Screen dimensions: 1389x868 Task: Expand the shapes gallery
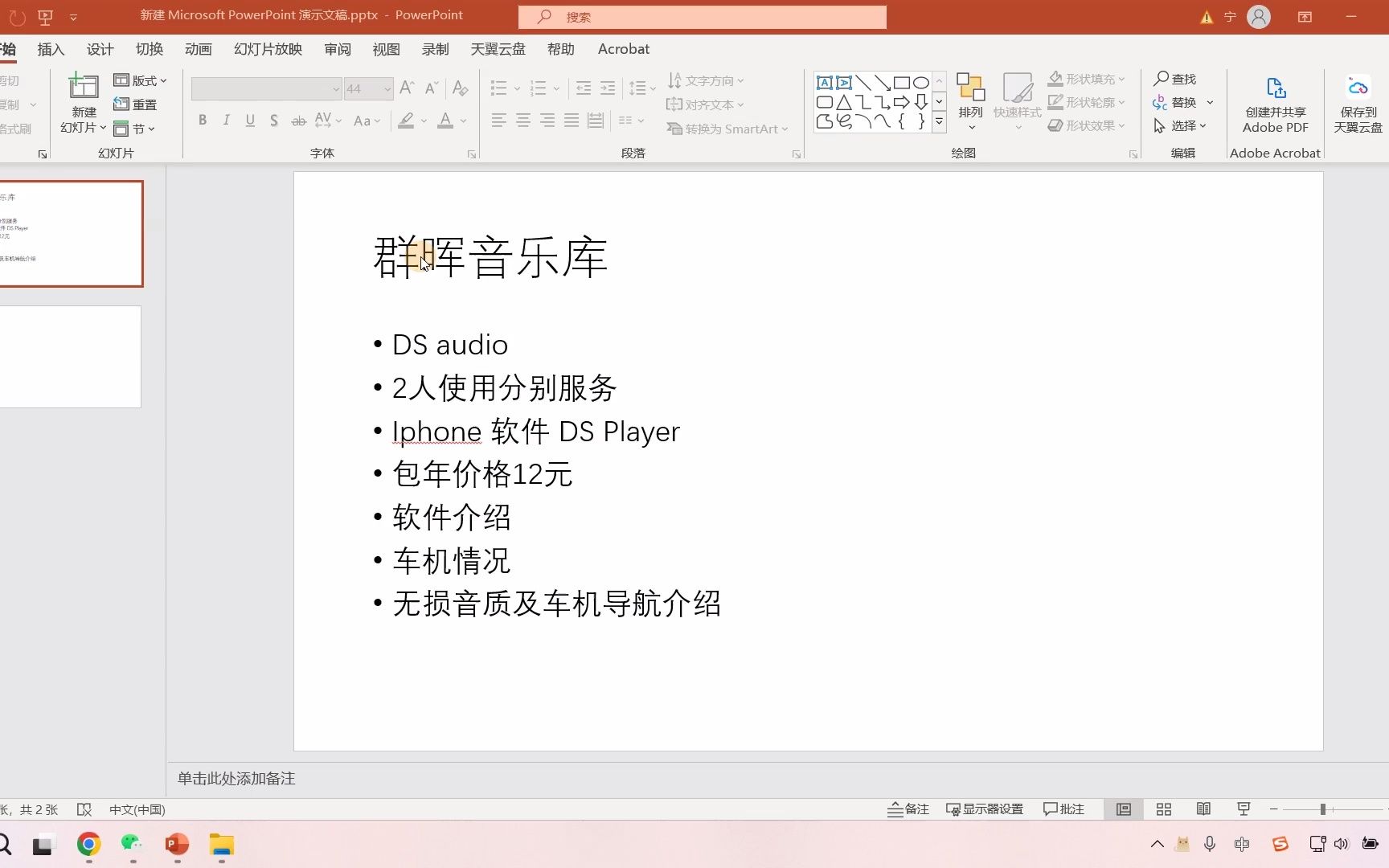(x=939, y=121)
